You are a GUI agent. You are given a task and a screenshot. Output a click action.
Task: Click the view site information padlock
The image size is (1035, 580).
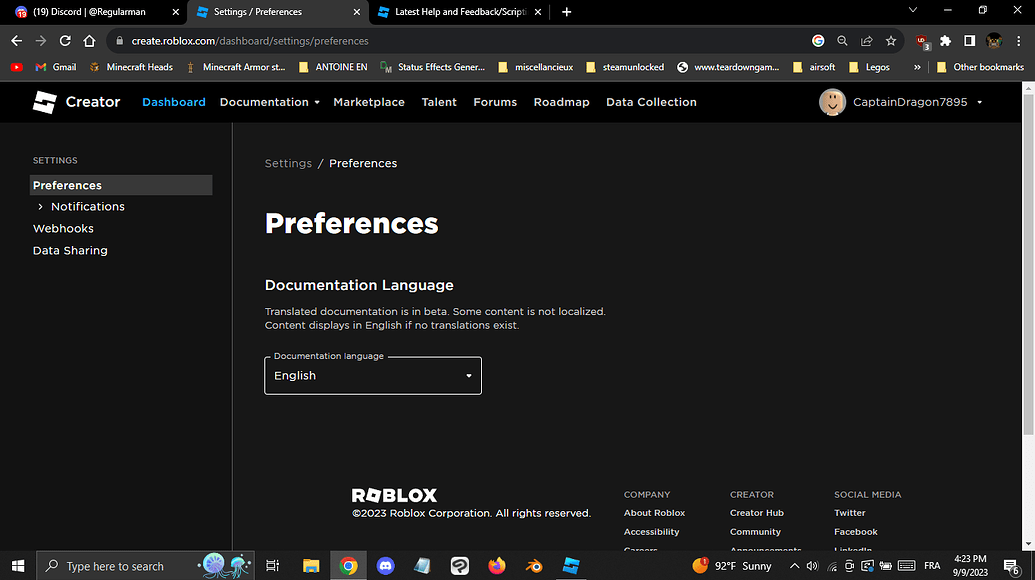coord(118,43)
